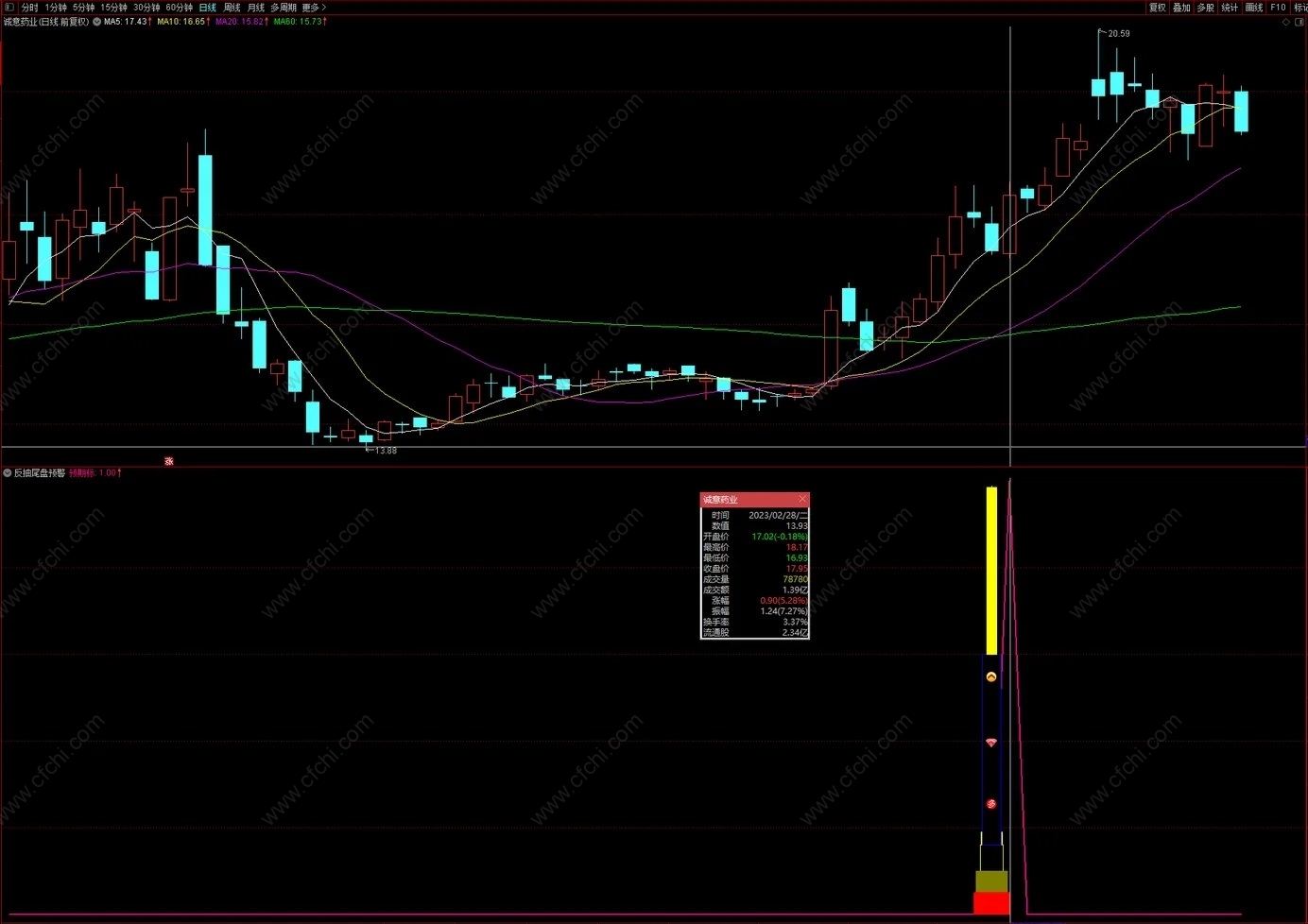
Task: Click the 最高价 18.17 row
Action: [x=755, y=547]
